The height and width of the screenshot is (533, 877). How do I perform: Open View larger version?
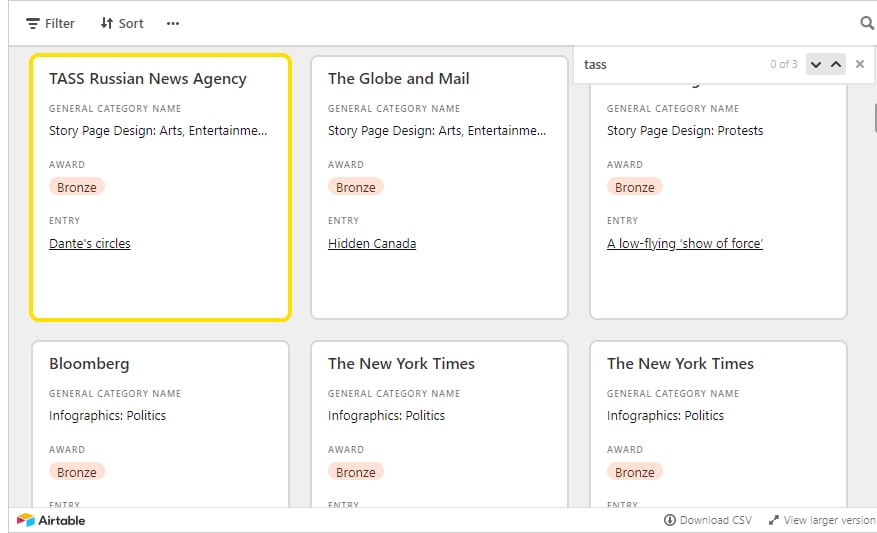click(x=822, y=521)
